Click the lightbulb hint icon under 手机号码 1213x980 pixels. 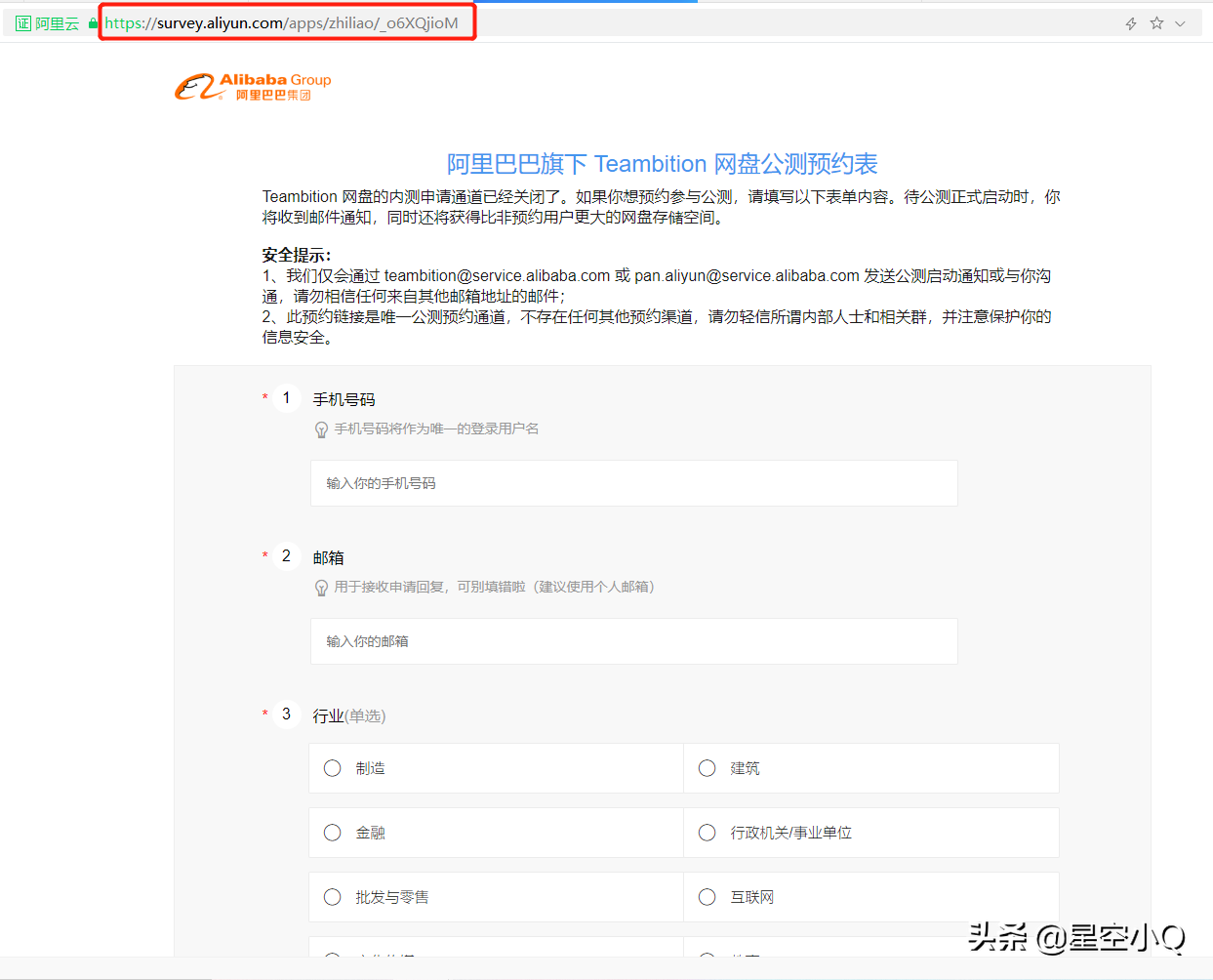321,429
